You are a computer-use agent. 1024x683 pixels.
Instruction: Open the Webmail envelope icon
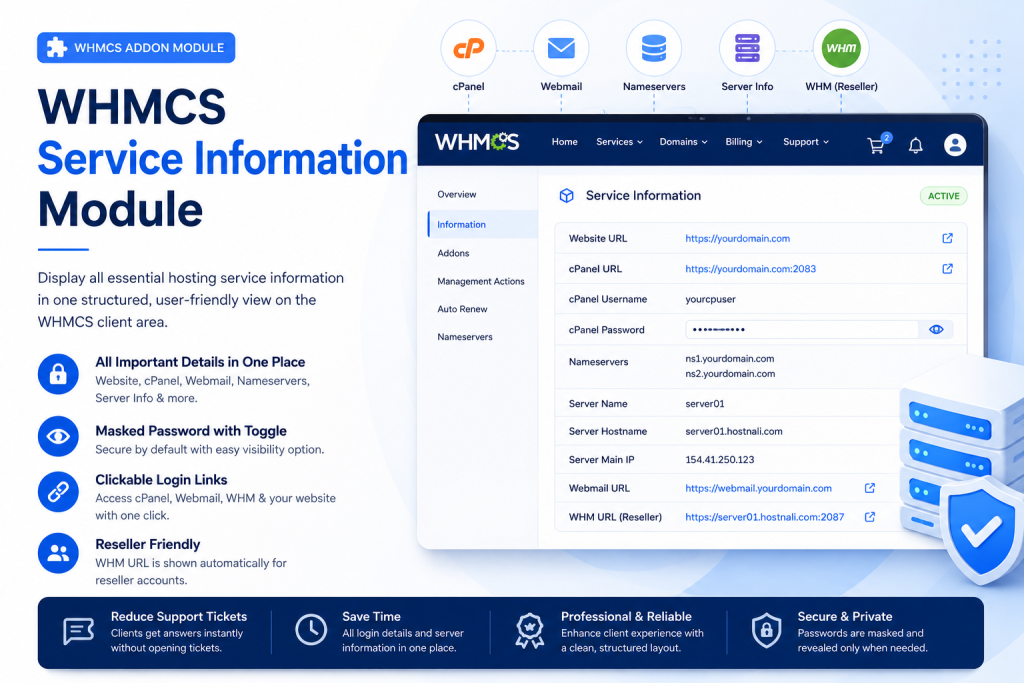pos(561,48)
